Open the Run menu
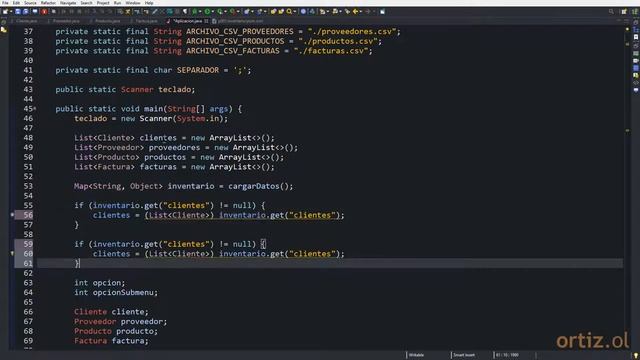 tap(117, 3)
